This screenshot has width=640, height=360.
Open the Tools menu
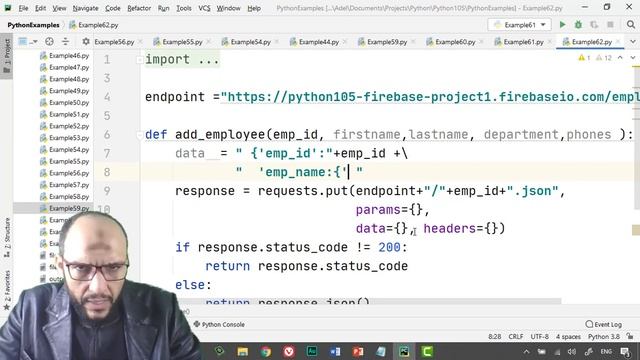(184, 8)
